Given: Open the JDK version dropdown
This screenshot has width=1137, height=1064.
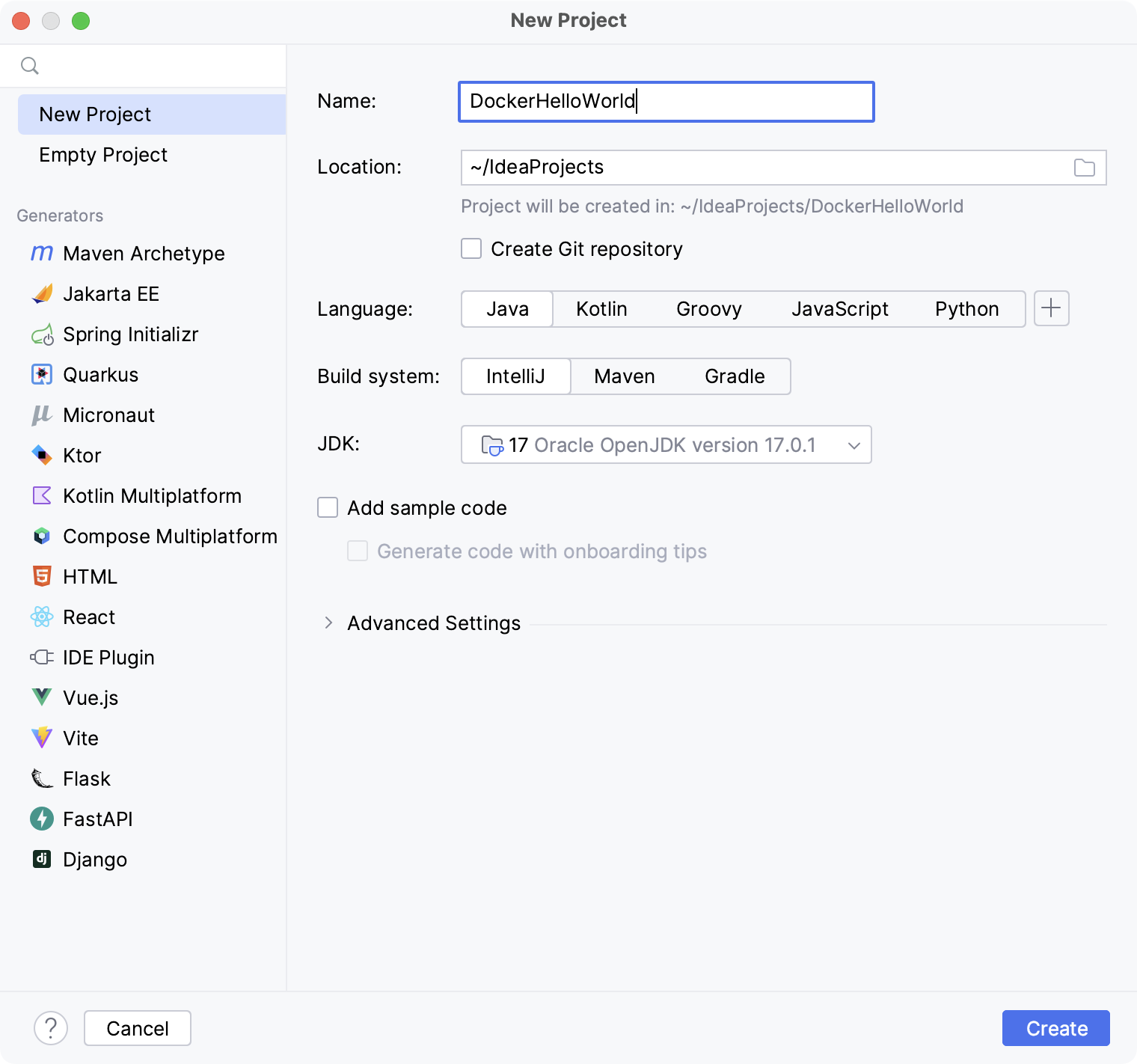Looking at the screenshot, I should (x=854, y=444).
